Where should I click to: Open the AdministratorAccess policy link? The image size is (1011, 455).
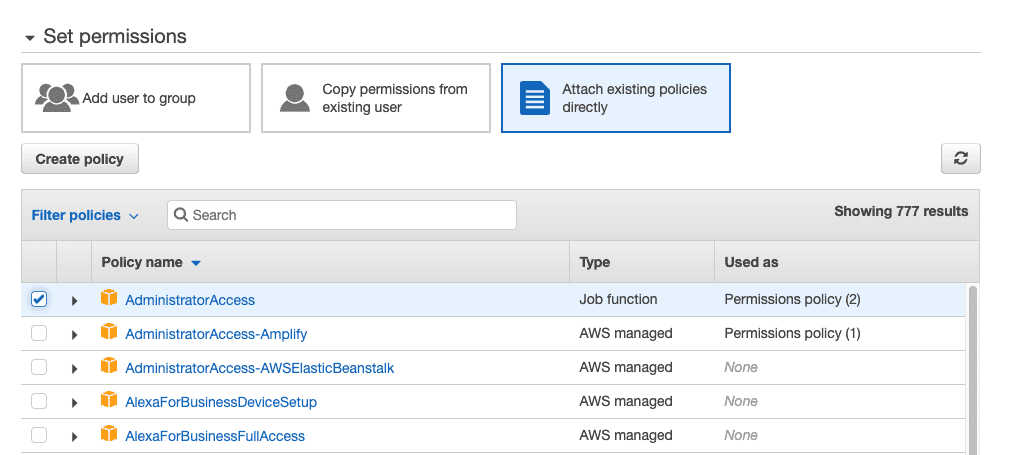tap(190, 300)
